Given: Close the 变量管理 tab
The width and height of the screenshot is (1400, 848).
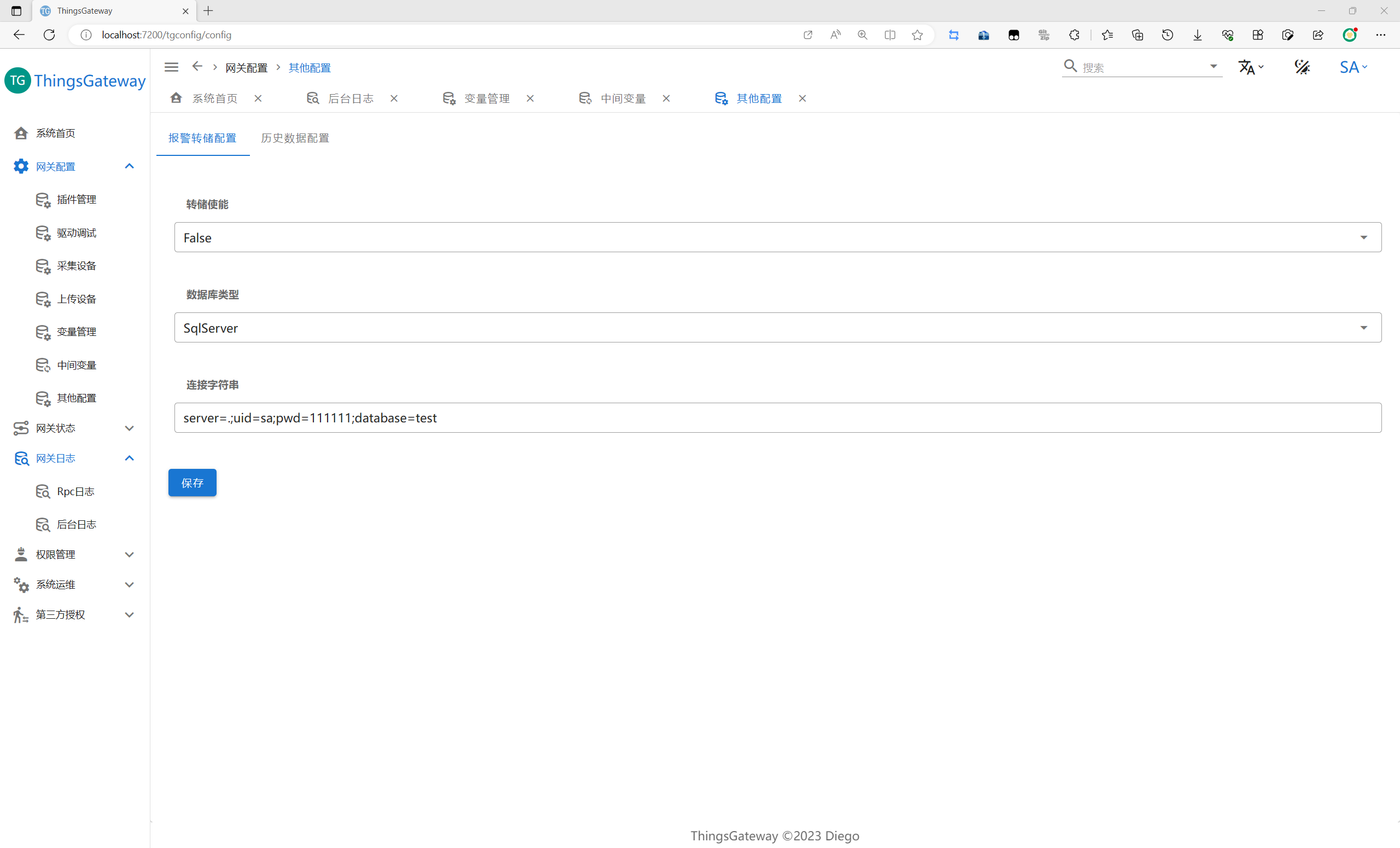Looking at the screenshot, I should click(529, 98).
